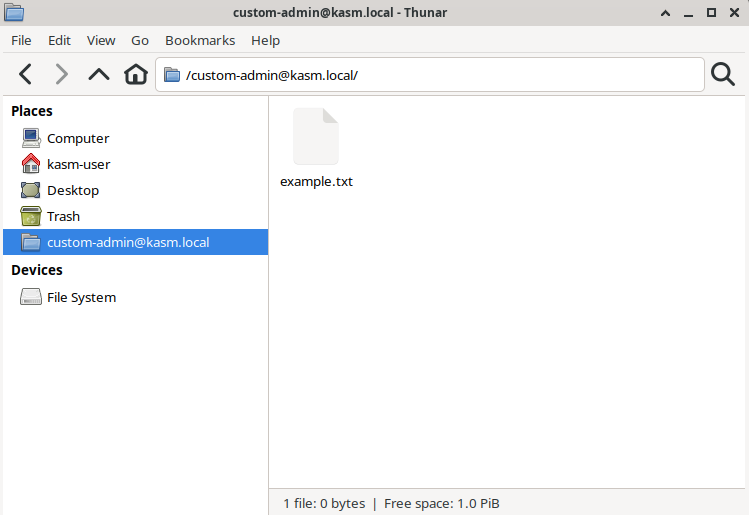Go up to parent folder arrow

(98, 74)
